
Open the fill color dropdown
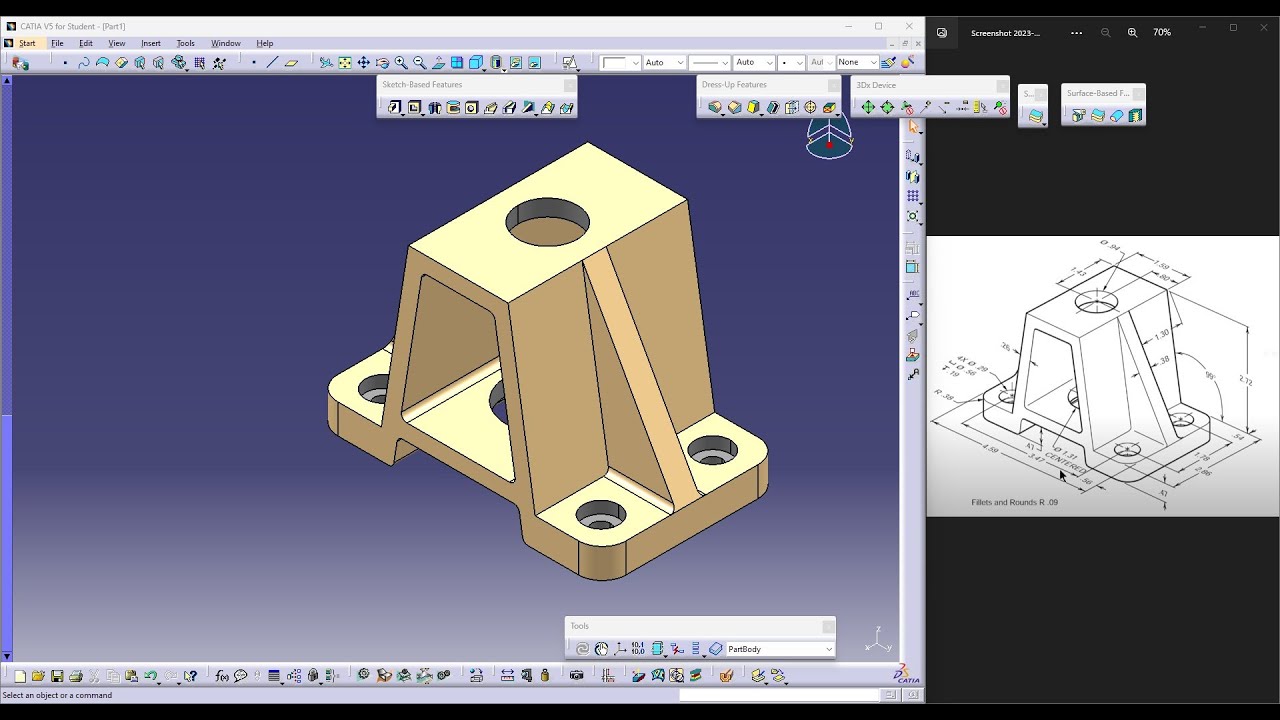click(x=635, y=62)
